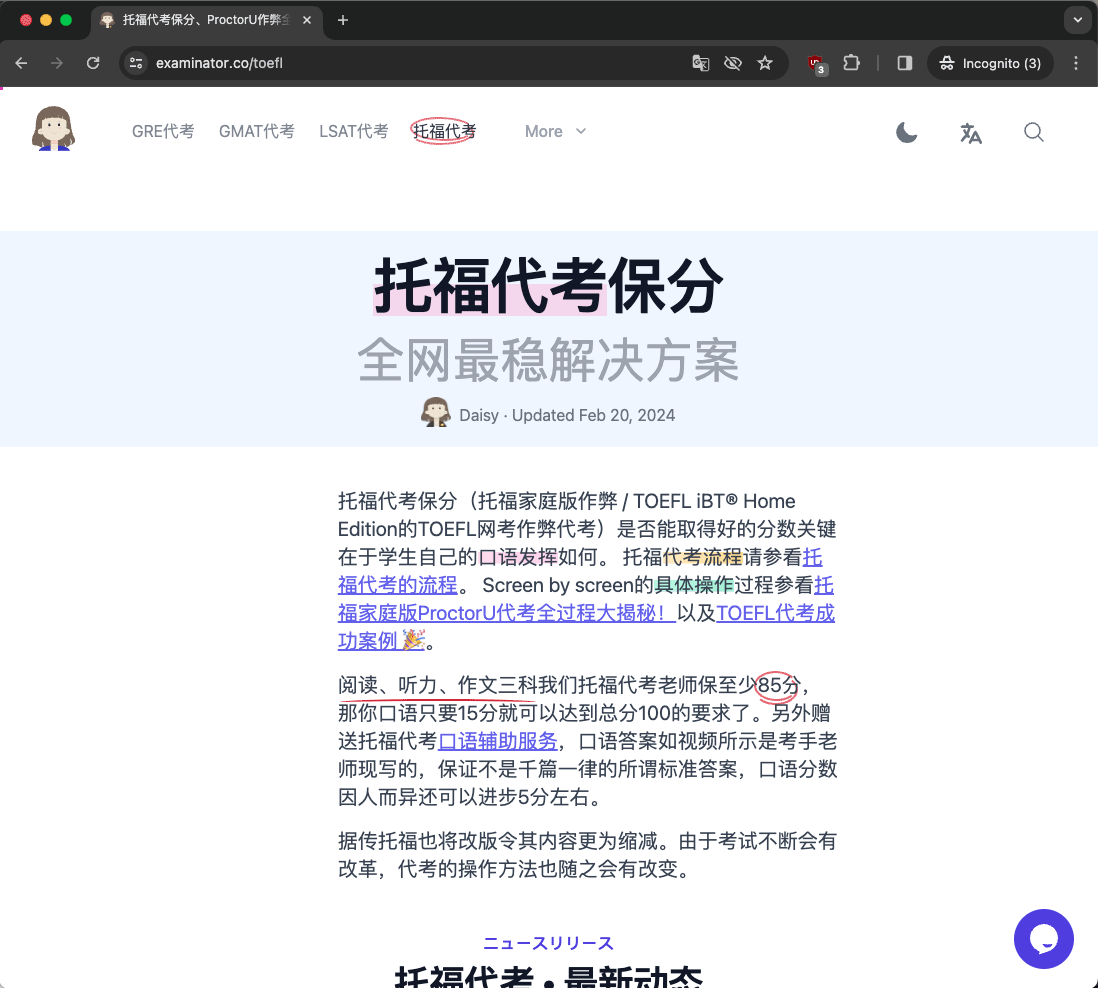Click the 托福代考保分 main heading
This screenshot has width=1098, height=988.
pyautogui.click(x=548, y=286)
